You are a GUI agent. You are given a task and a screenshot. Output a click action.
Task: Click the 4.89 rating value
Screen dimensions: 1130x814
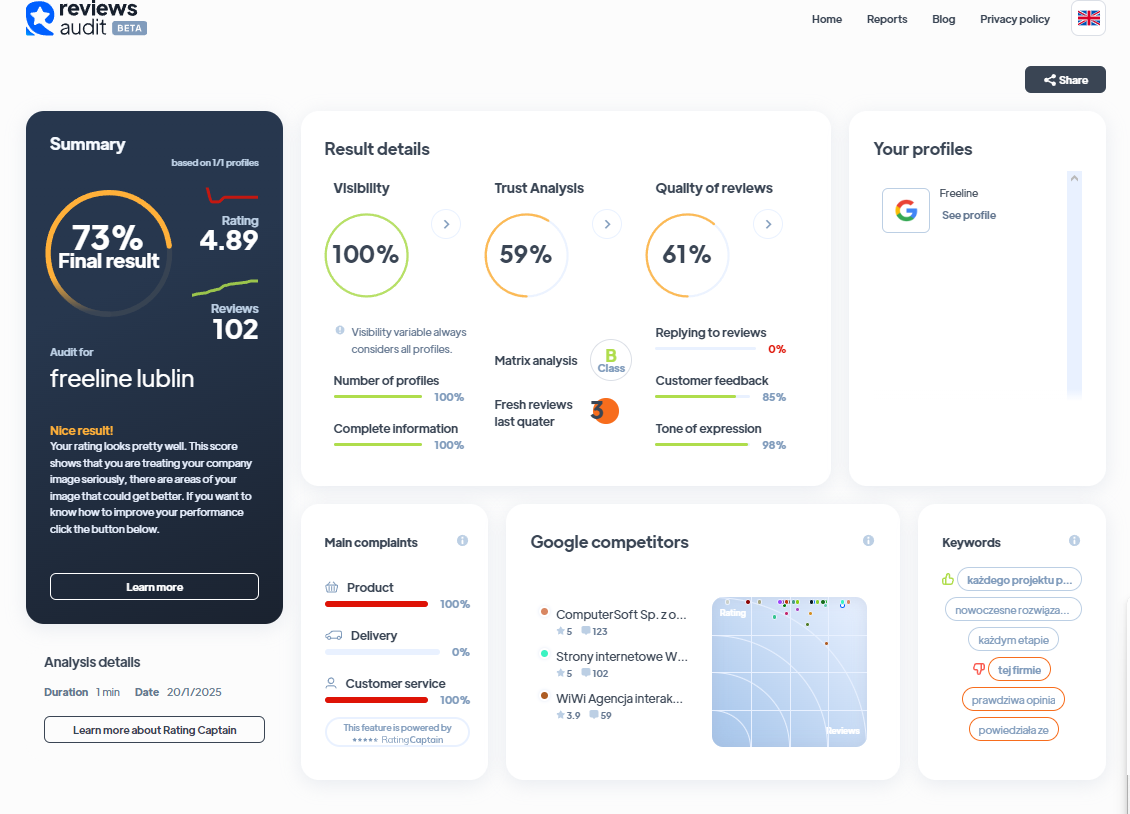click(228, 240)
